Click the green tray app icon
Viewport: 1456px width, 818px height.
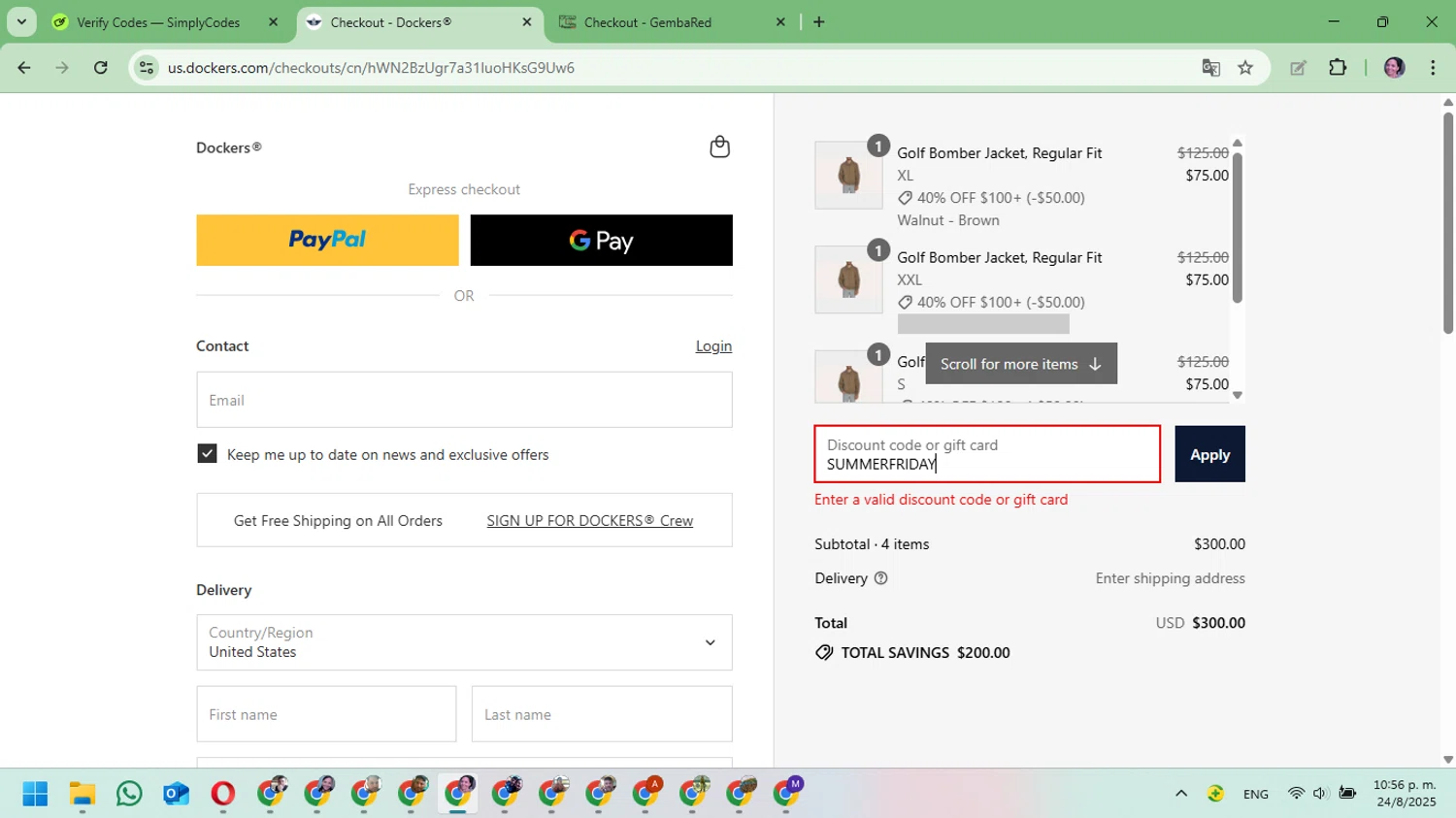click(1215, 794)
